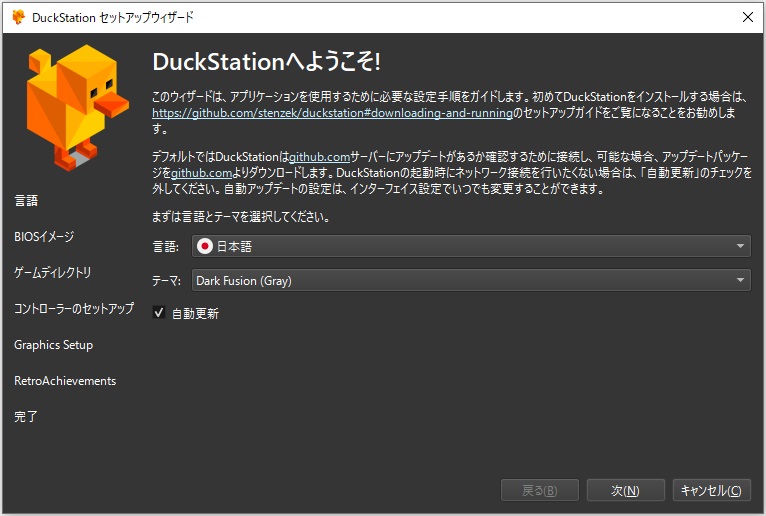
Task: Click the 言語: field label beside dropdown
Action: point(166,246)
